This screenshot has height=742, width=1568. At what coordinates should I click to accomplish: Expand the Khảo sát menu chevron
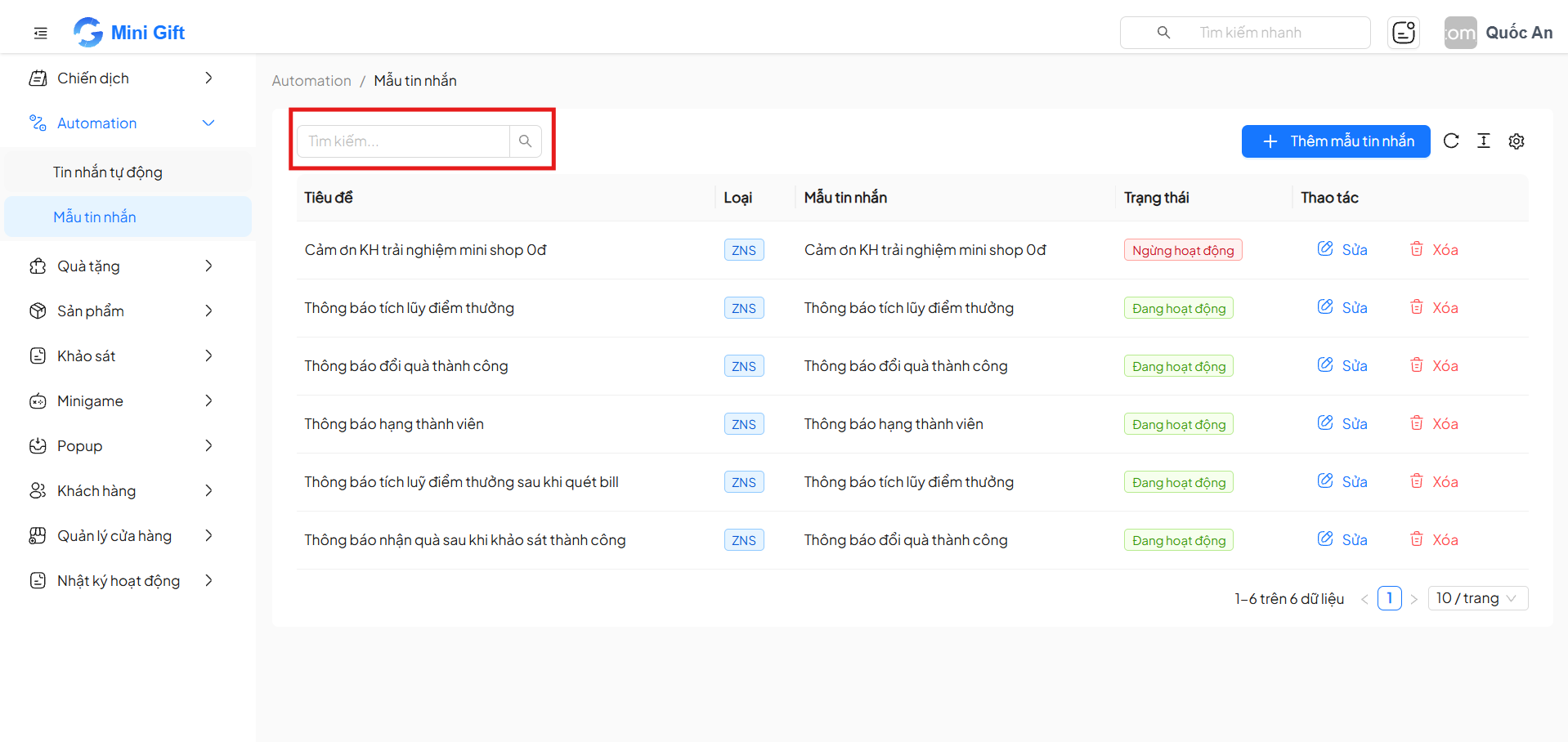click(x=208, y=355)
